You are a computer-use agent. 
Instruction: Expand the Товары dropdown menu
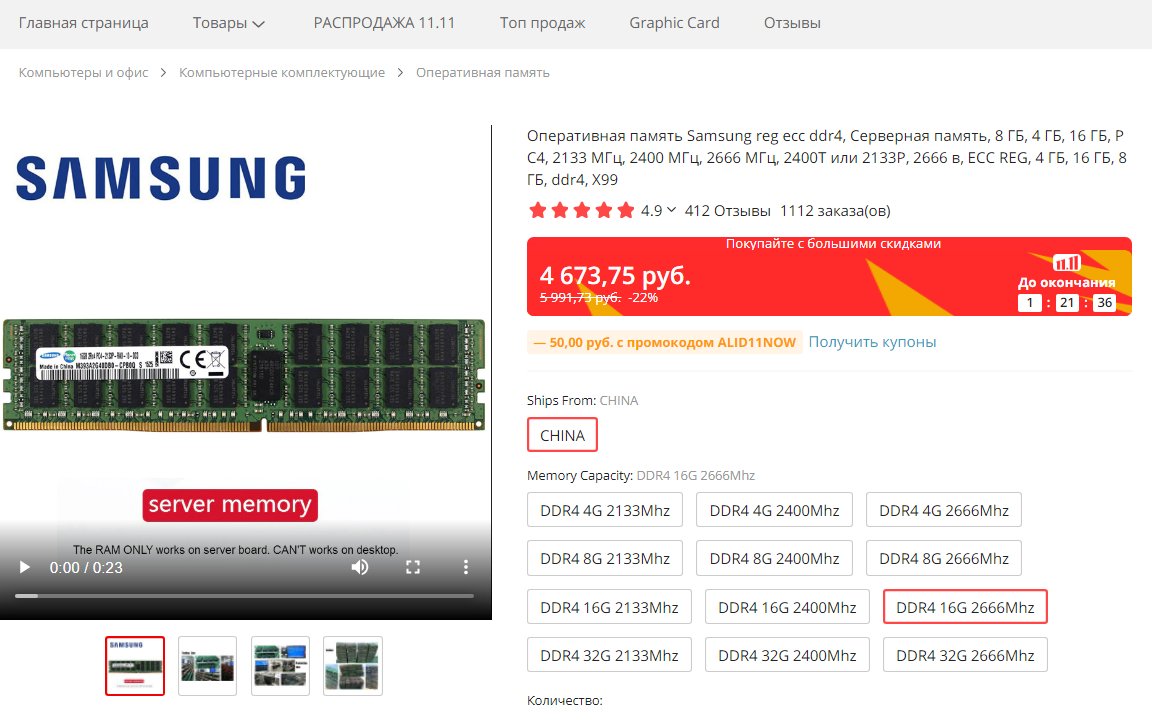(228, 23)
